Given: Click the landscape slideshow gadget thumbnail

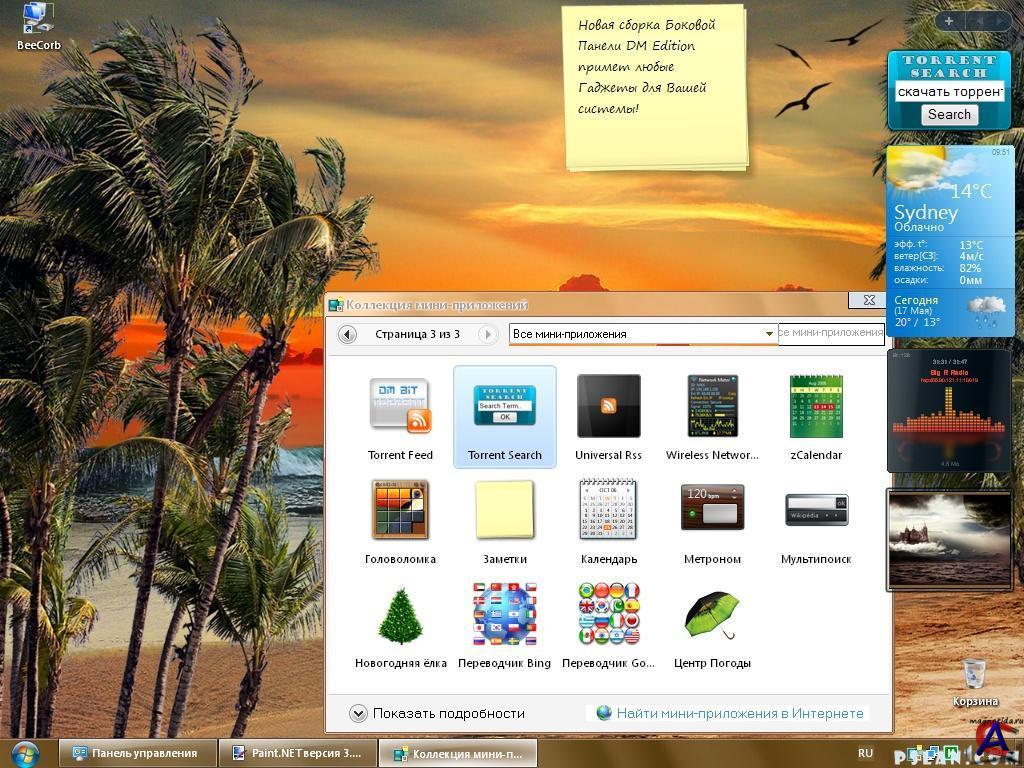Looking at the screenshot, I should (x=949, y=538).
